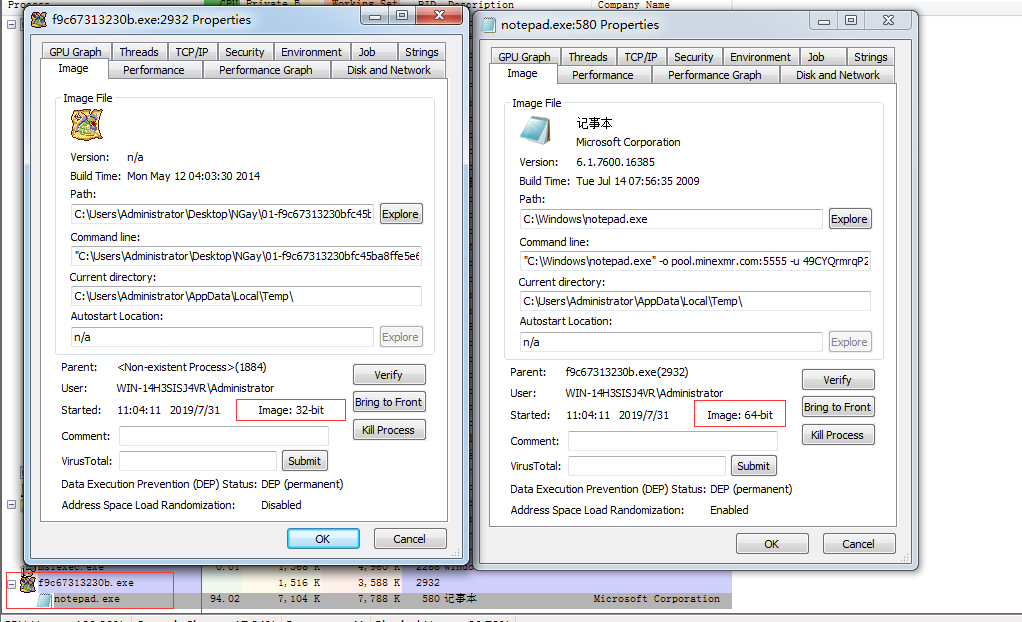The width and height of the screenshot is (1022, 622).
Task: Click Bring to Front in notepad window
Action: (x=838, y=407)
